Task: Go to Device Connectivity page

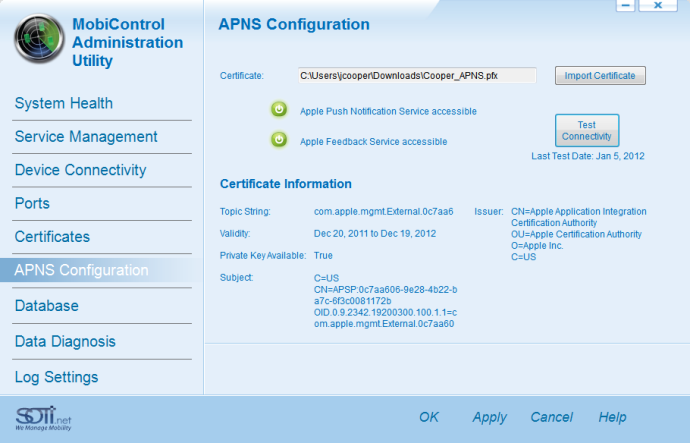Action: point(81,170)
